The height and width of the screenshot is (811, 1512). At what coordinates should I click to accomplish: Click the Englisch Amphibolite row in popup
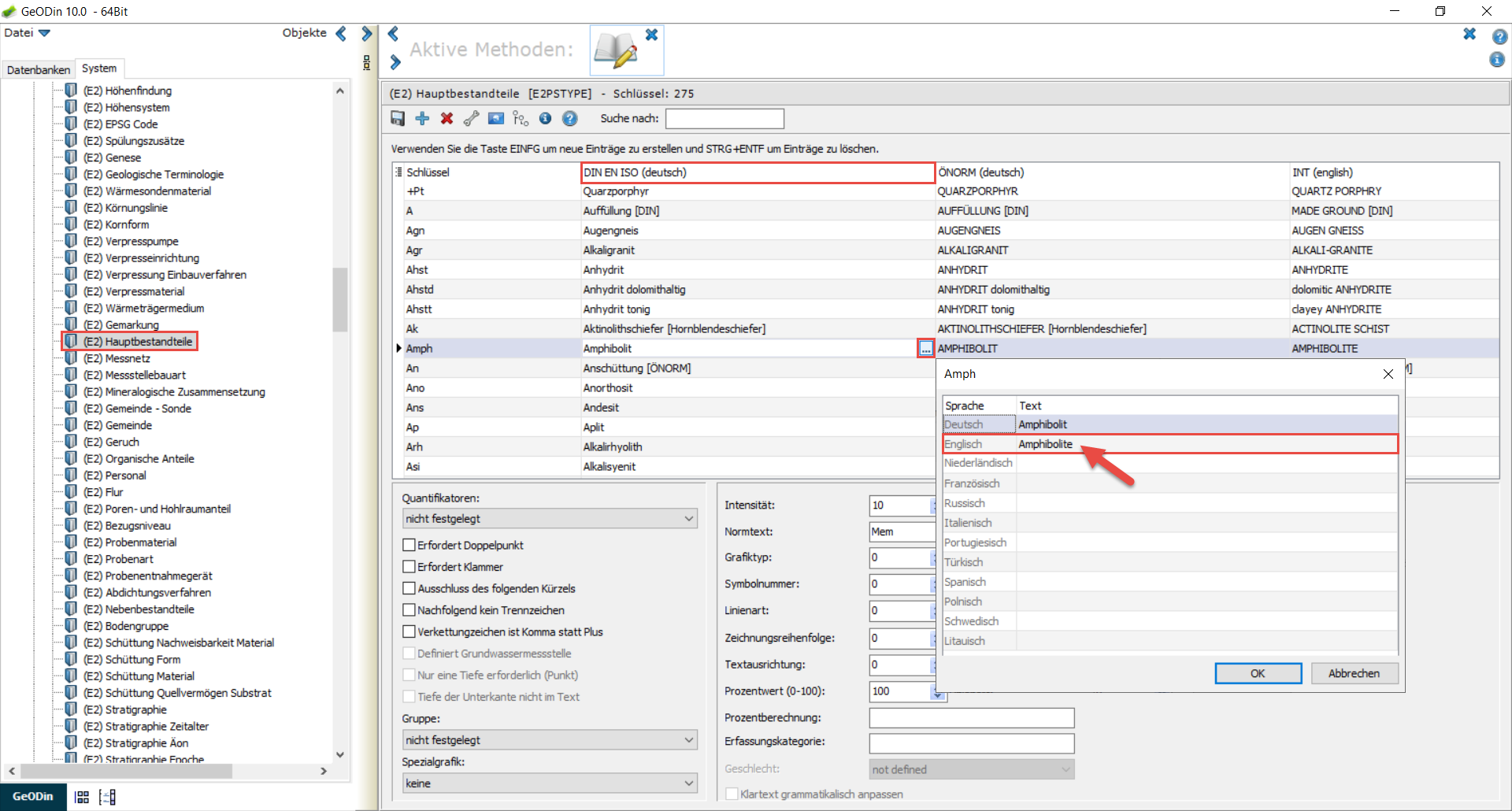[x=1170, y=444]
